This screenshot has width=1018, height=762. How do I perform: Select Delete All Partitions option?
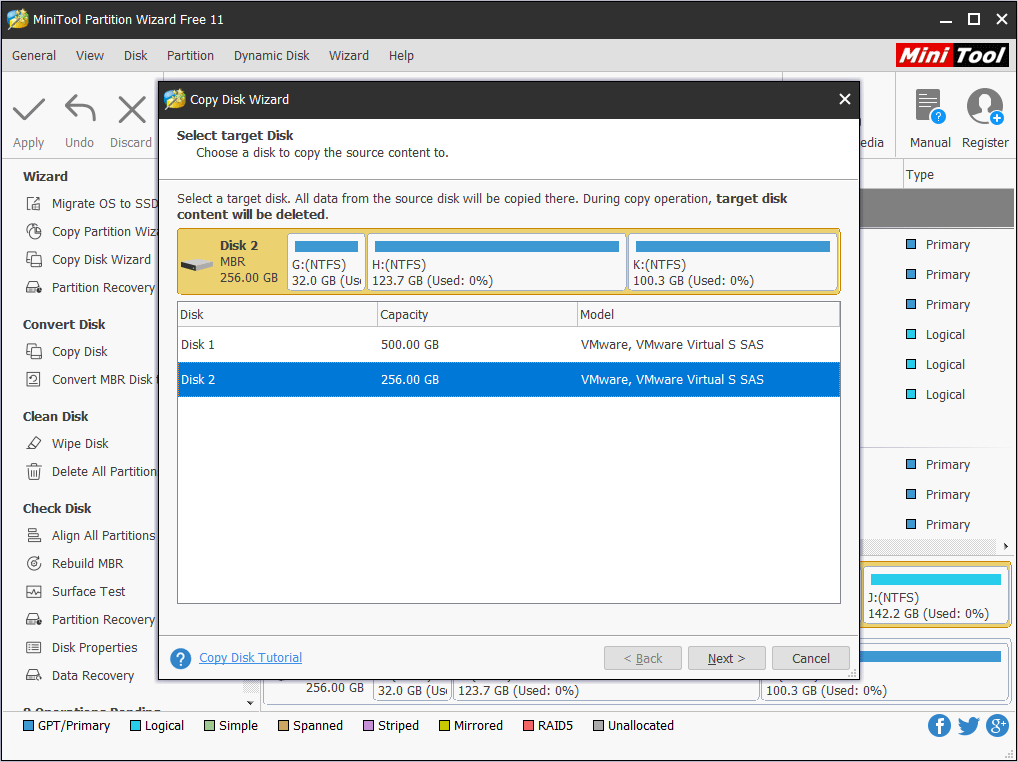(x=91, y=472)
